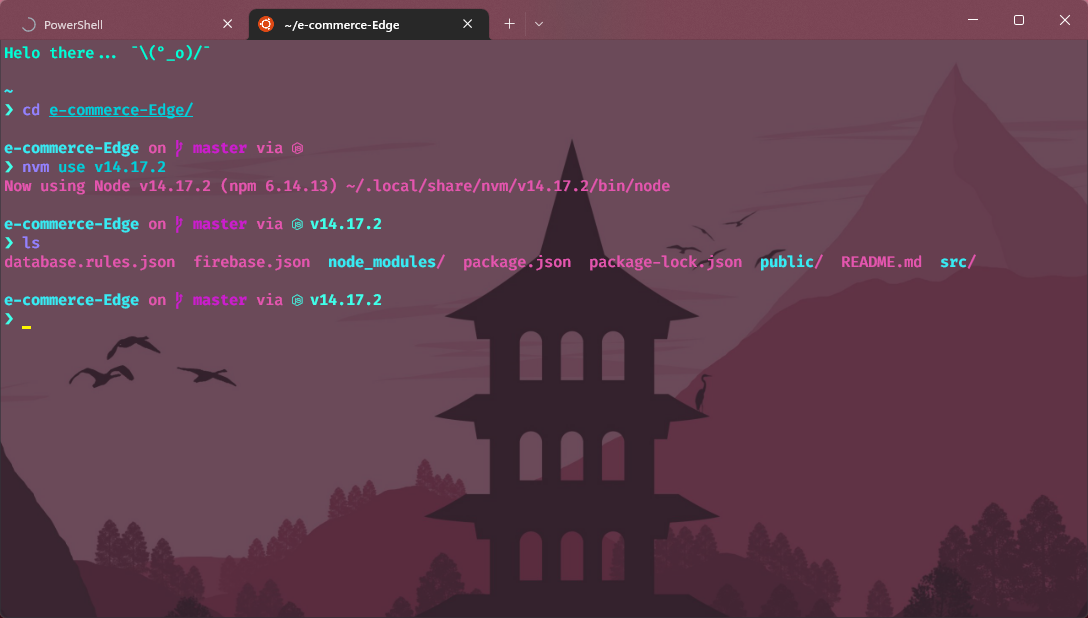Click the underlined e-commerce-Edge/ path link
1088x618 pixels.
[x=120, y=110]
